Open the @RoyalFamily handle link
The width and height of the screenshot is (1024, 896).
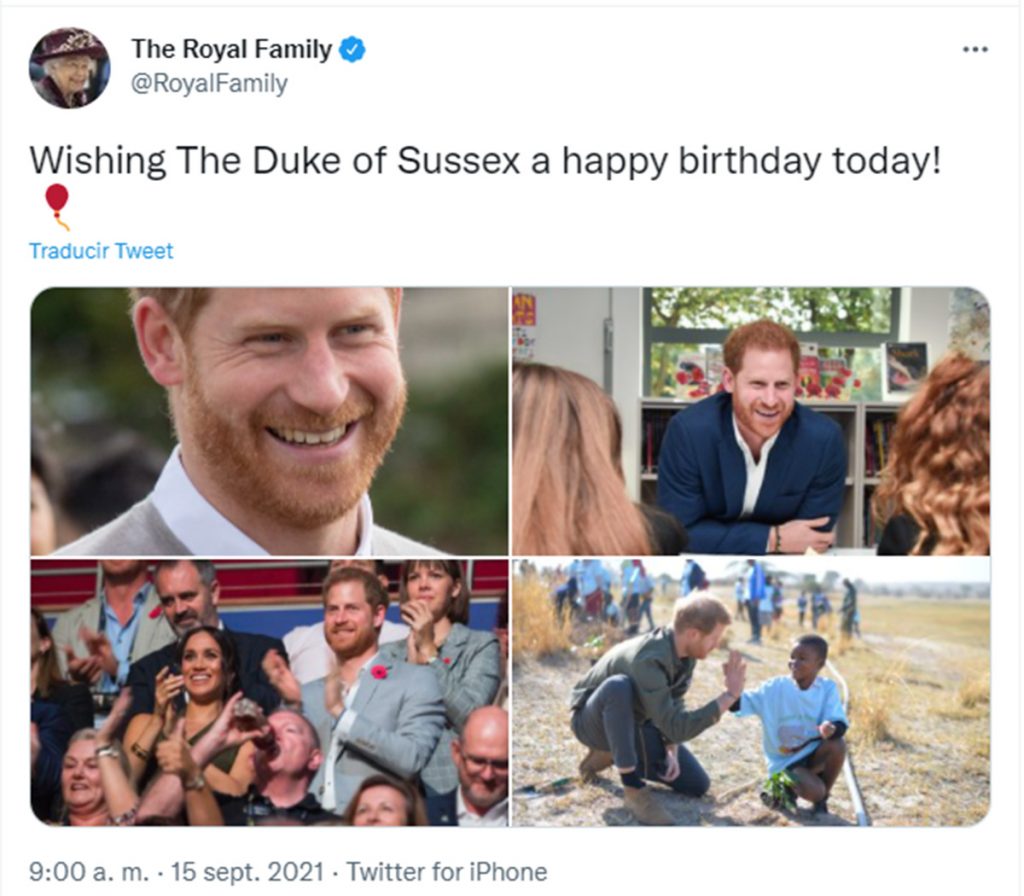pos(209,84)
